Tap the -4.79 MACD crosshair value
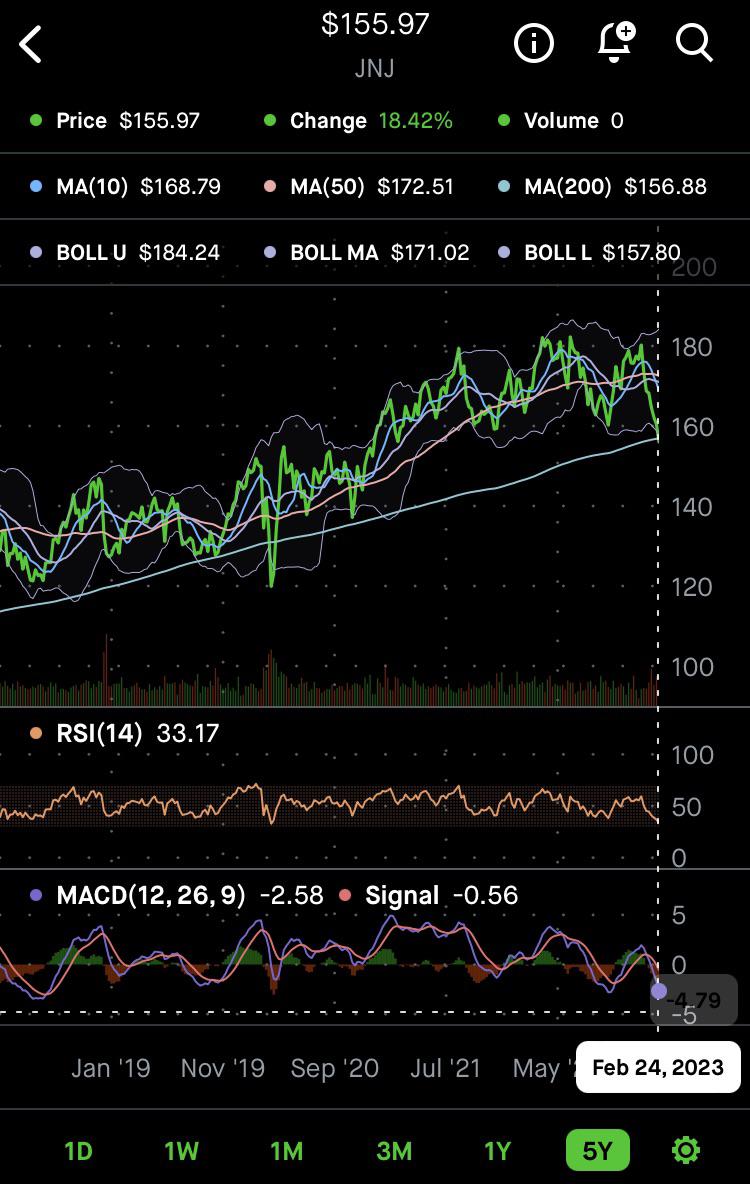This screenshot has width=750, height=1184. tap(694, 1001)
